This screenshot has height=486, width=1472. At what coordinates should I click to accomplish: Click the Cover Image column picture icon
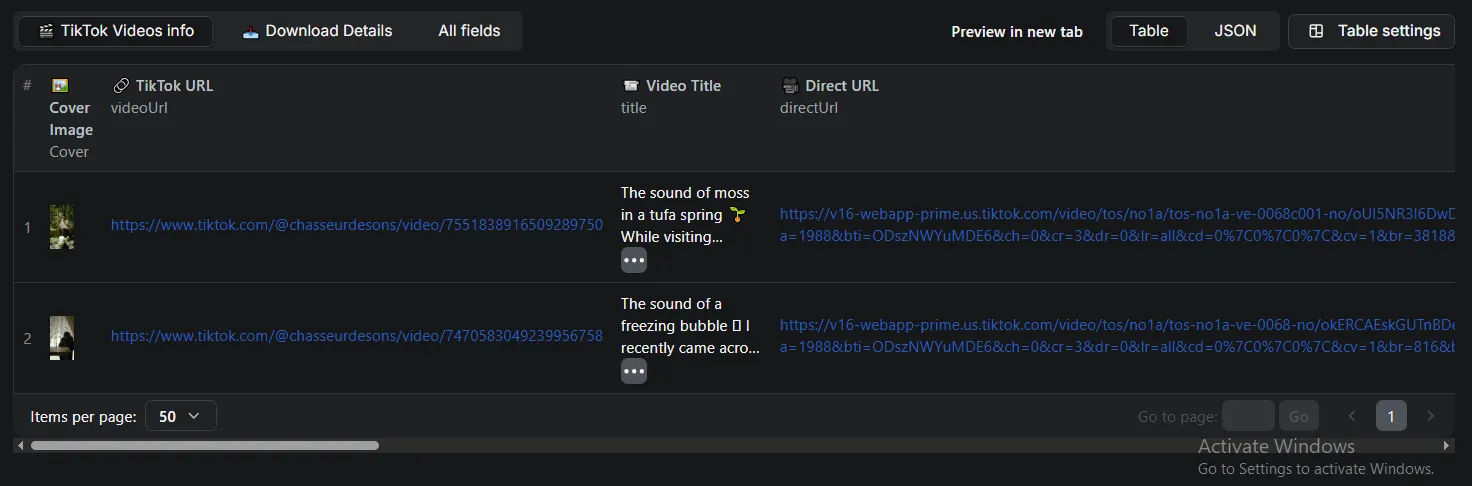coord(59,86)
